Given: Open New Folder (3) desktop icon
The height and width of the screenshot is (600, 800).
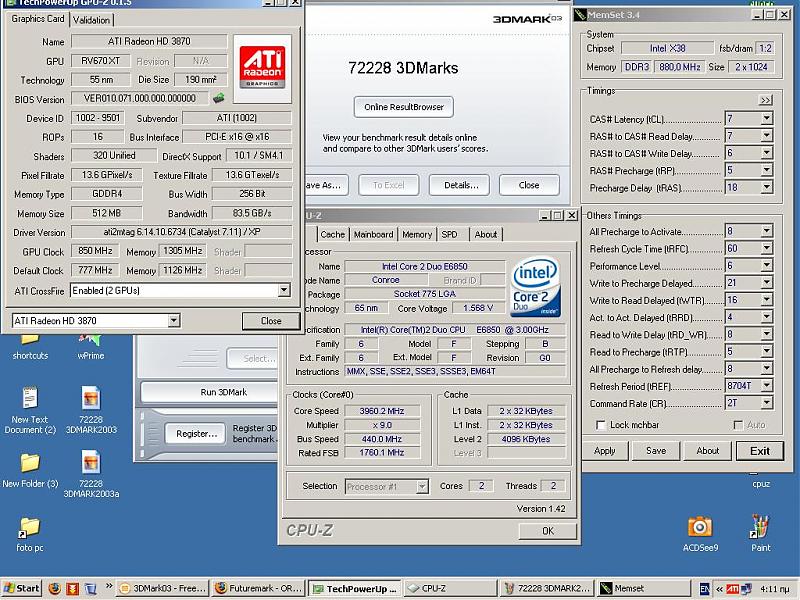Looking at the screenshot, I should coord(30,470).
